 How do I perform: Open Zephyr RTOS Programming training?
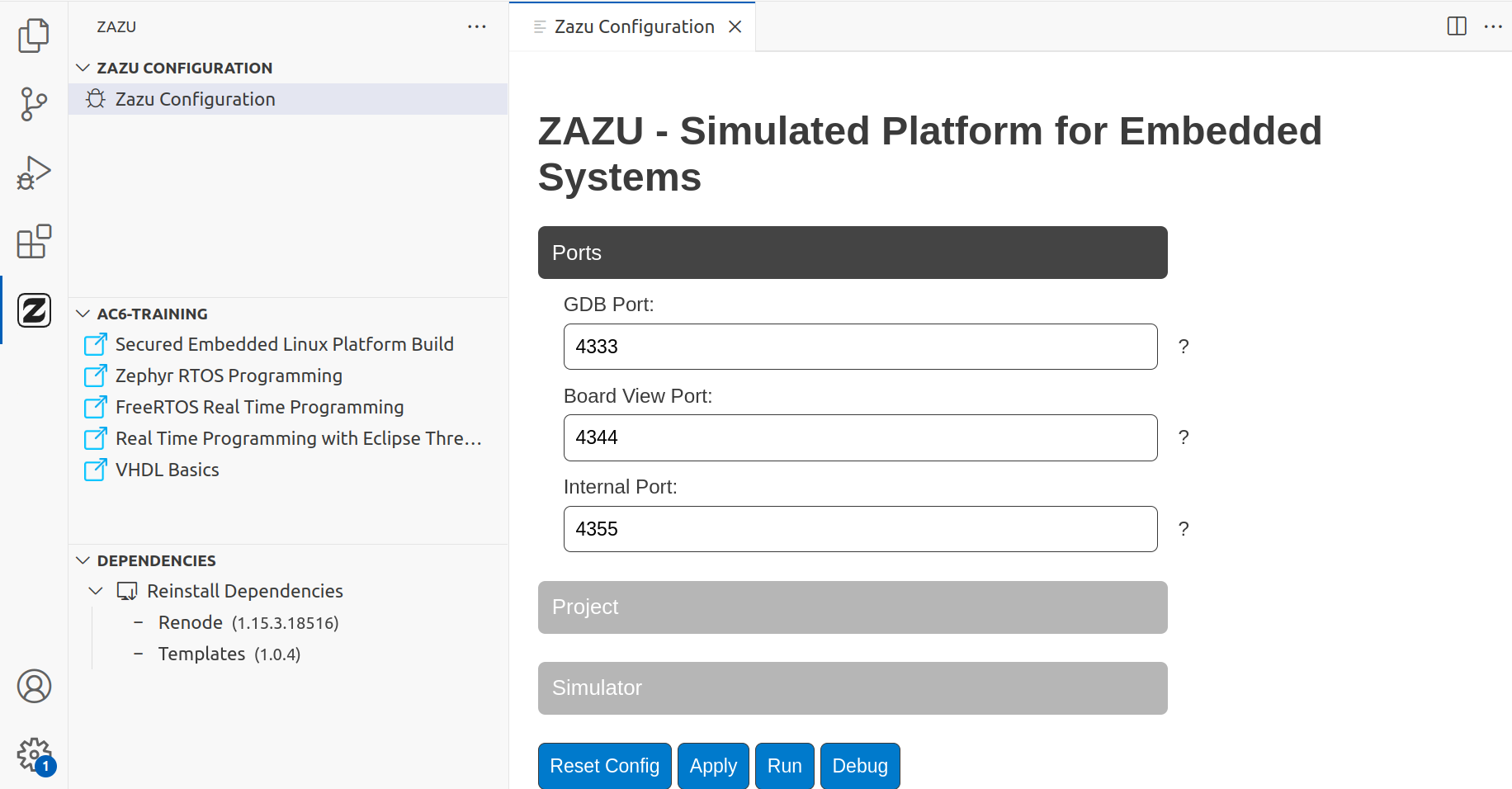point(229,376)
